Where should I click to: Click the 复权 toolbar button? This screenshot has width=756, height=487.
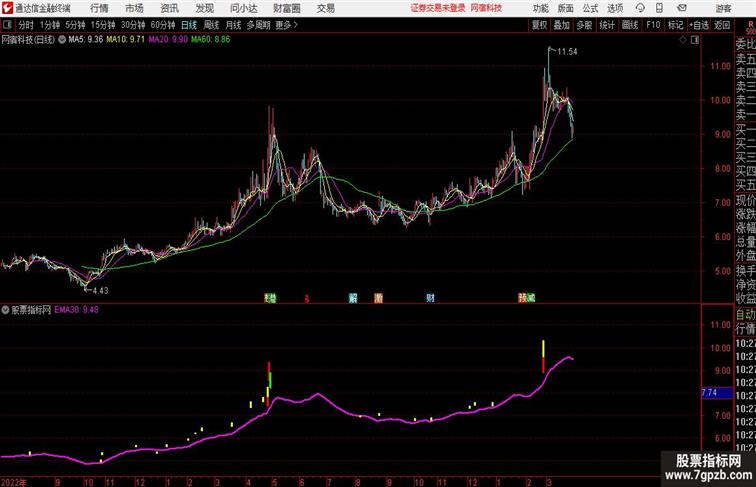point(540,25)
